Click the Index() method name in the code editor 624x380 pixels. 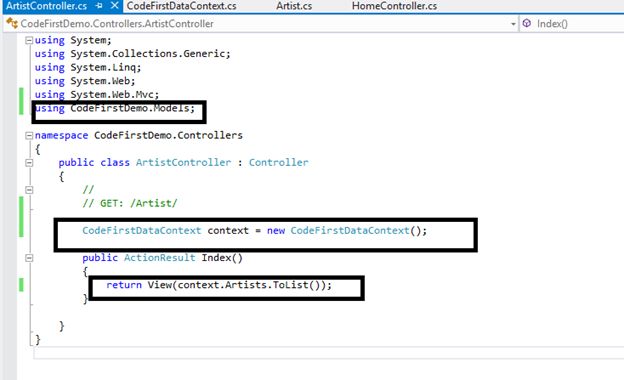pos(222,257)
